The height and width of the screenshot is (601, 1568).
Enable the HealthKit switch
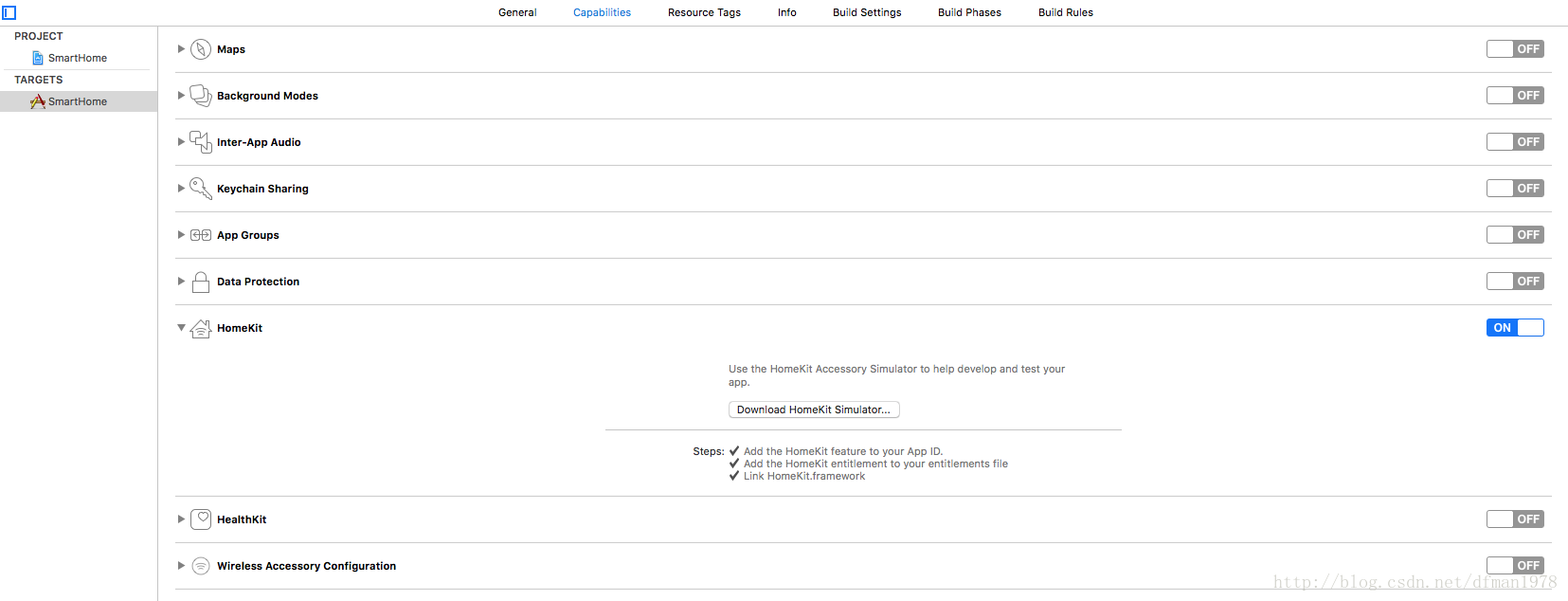[1515, 519]
